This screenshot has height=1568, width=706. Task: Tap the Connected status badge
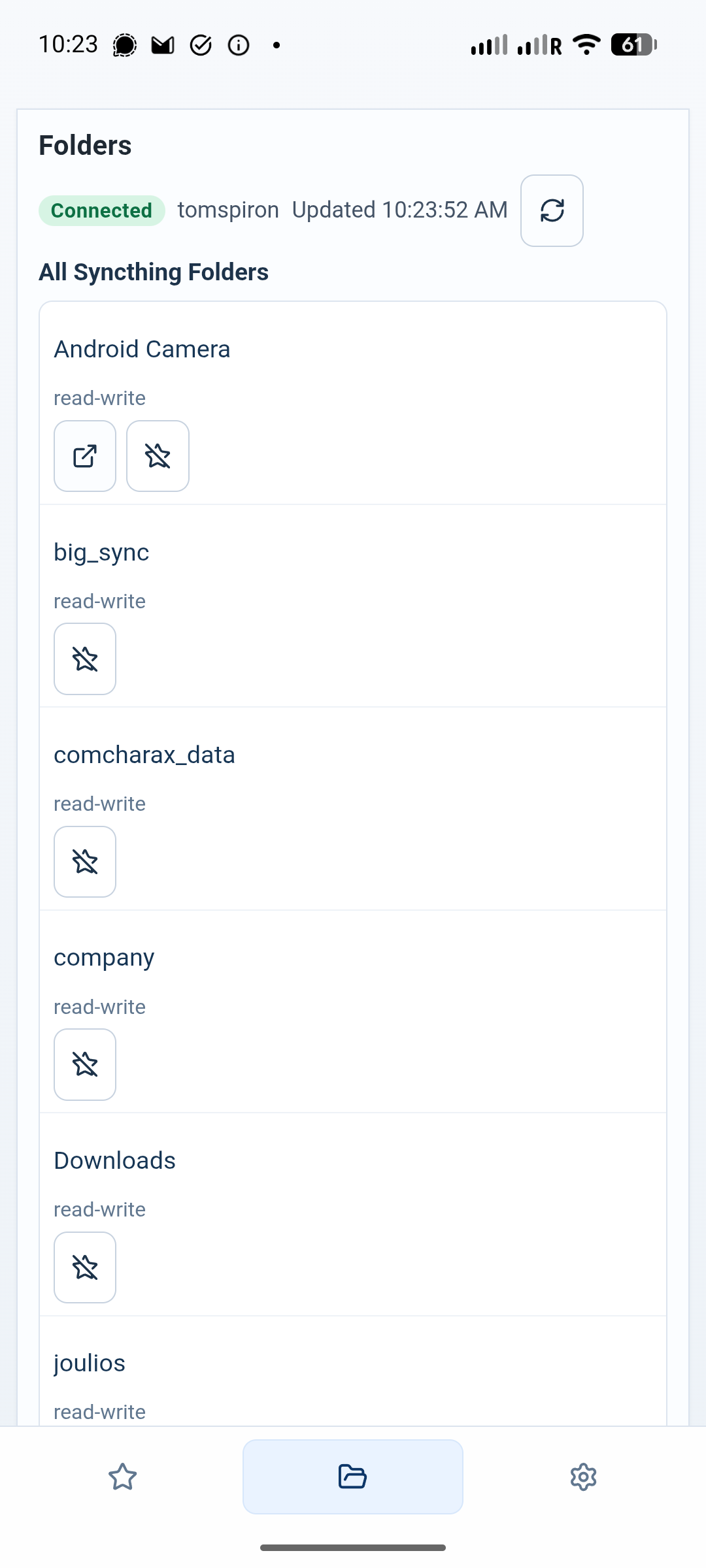101,210
